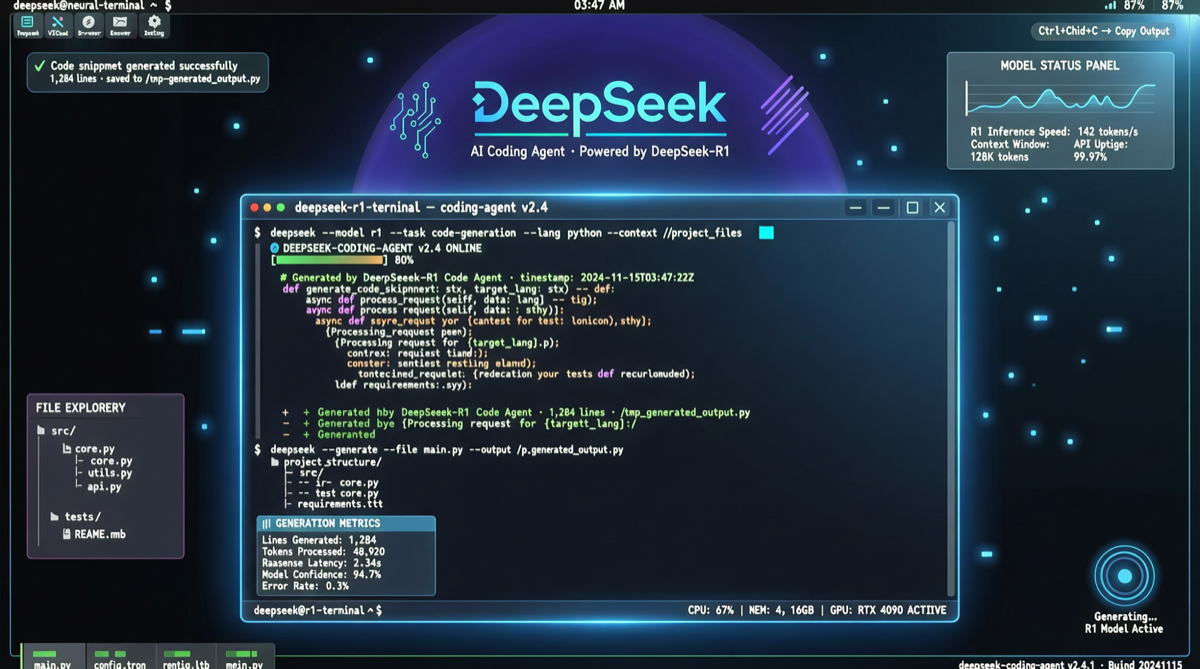Collapse the core.py parent node
Viewport: 1200px width, 669px height.
(88, 449)
